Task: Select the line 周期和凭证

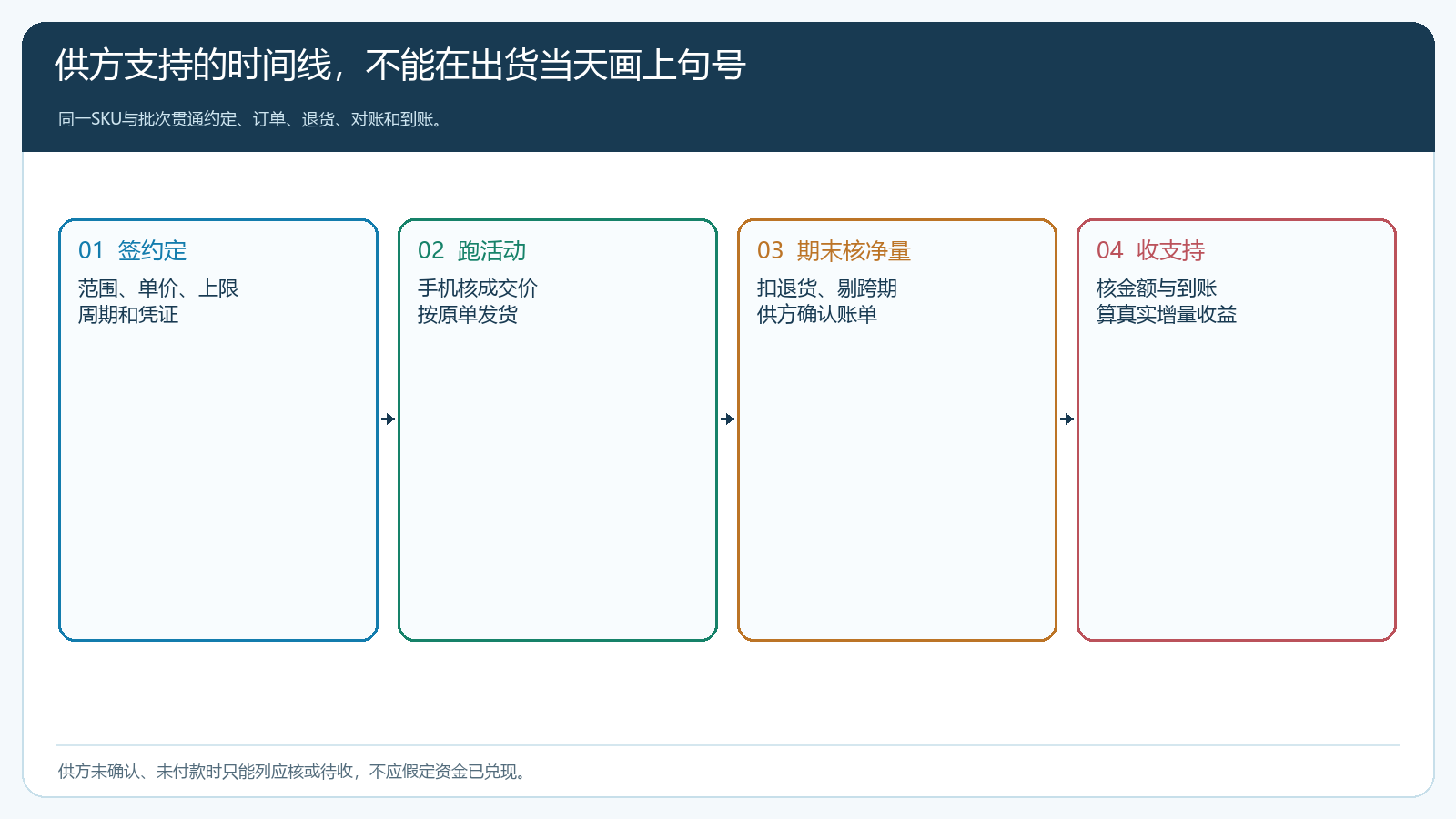Action: (128, 315)
